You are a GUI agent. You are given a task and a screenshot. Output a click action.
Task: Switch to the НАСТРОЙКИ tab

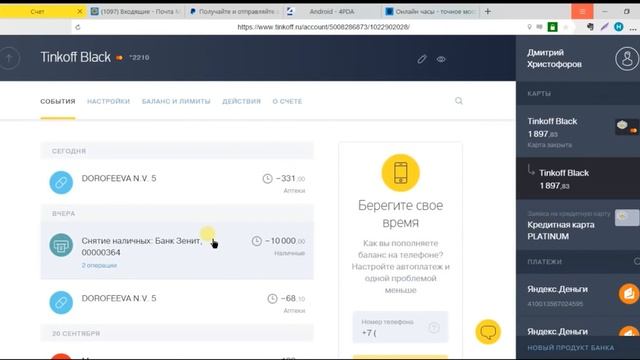[108, 101]
